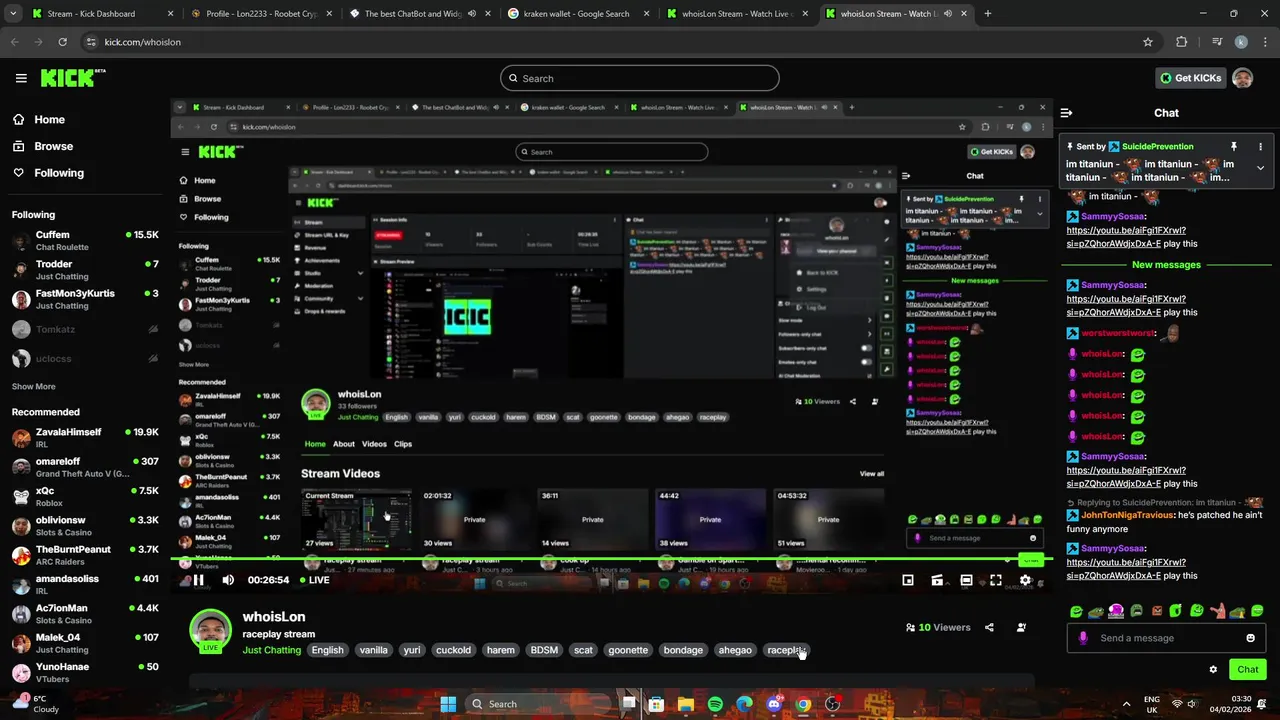Click the follow-user icon beside share

(x=1021, y=628)
